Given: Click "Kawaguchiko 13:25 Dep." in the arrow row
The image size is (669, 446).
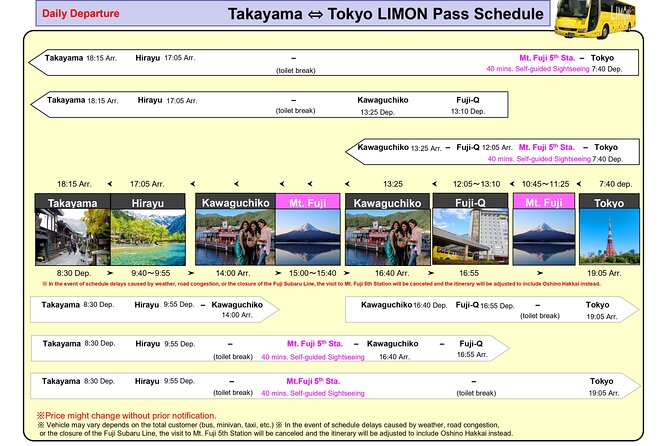Looking at the screenshot, I should [x=382, y=106].
